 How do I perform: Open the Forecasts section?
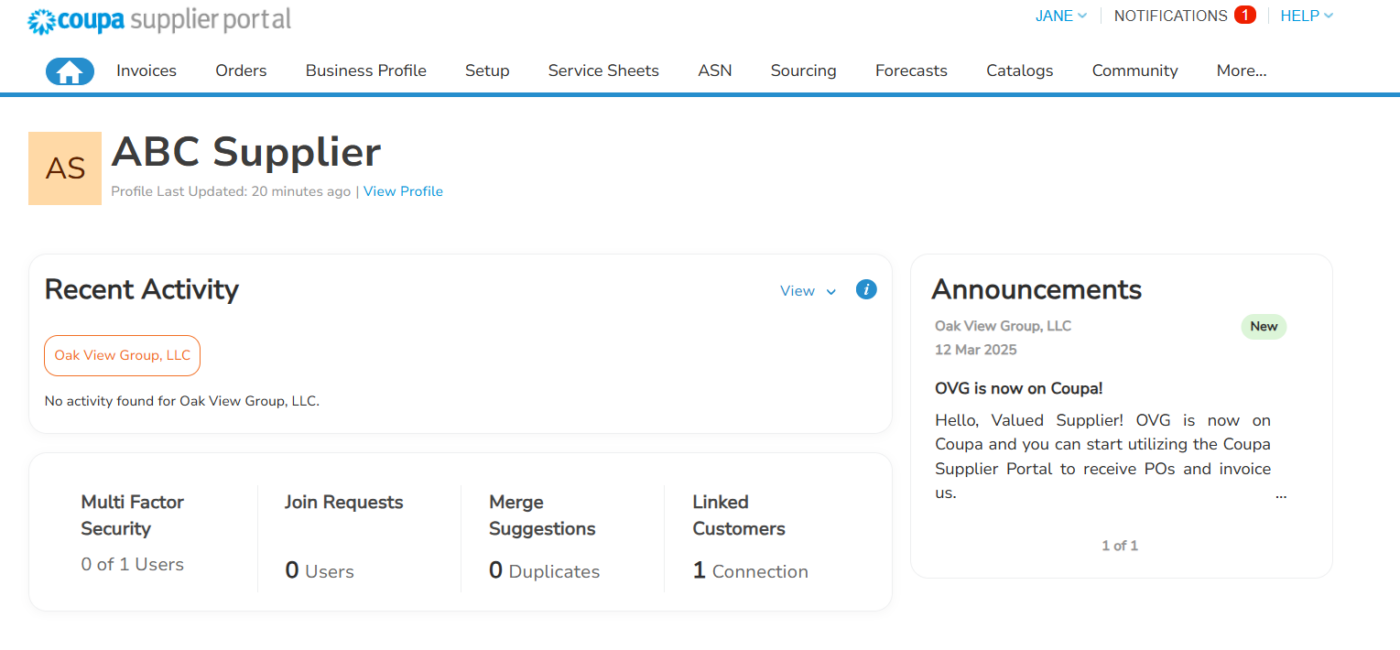pyautogui.click(x=910, y=70)
